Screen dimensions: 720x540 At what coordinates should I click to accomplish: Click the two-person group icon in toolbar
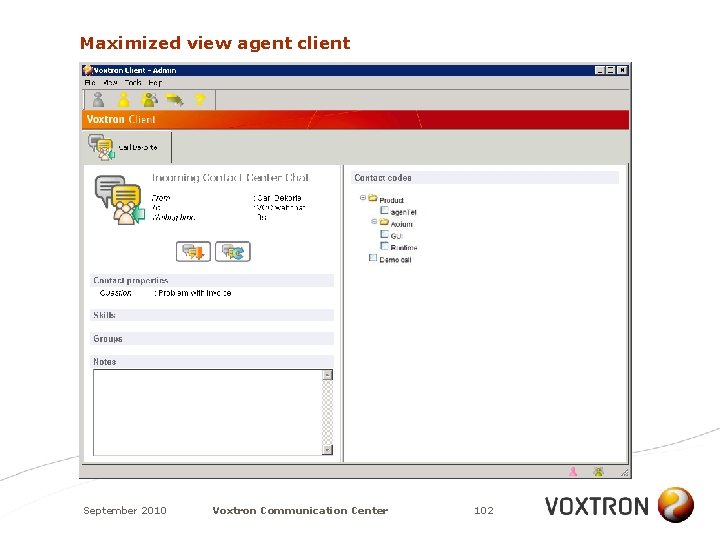(x=149, y=100)
